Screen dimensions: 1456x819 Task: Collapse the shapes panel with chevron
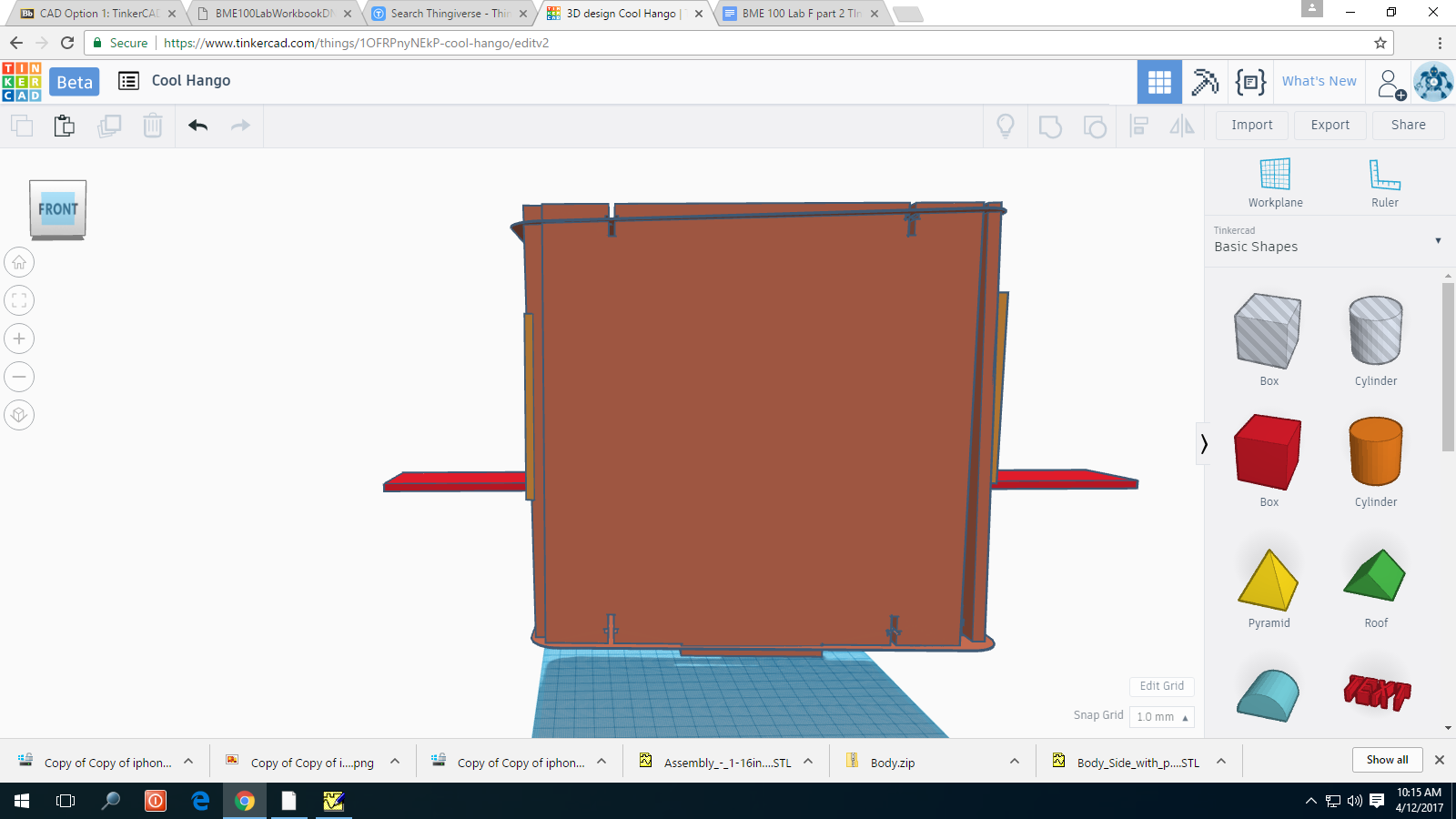(x=1204, y=444)
